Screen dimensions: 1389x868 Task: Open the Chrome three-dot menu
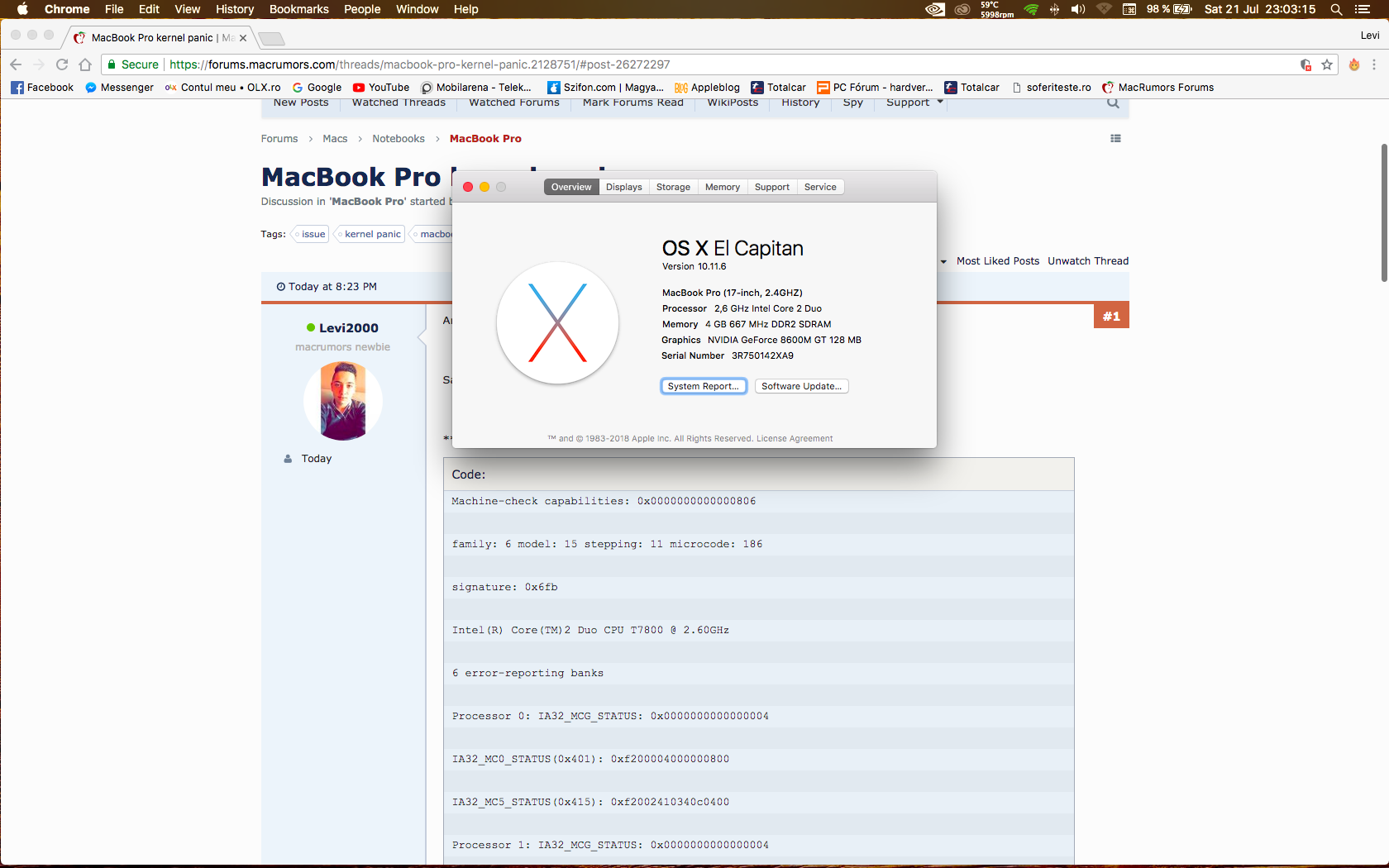click(x=1374, y=64)
